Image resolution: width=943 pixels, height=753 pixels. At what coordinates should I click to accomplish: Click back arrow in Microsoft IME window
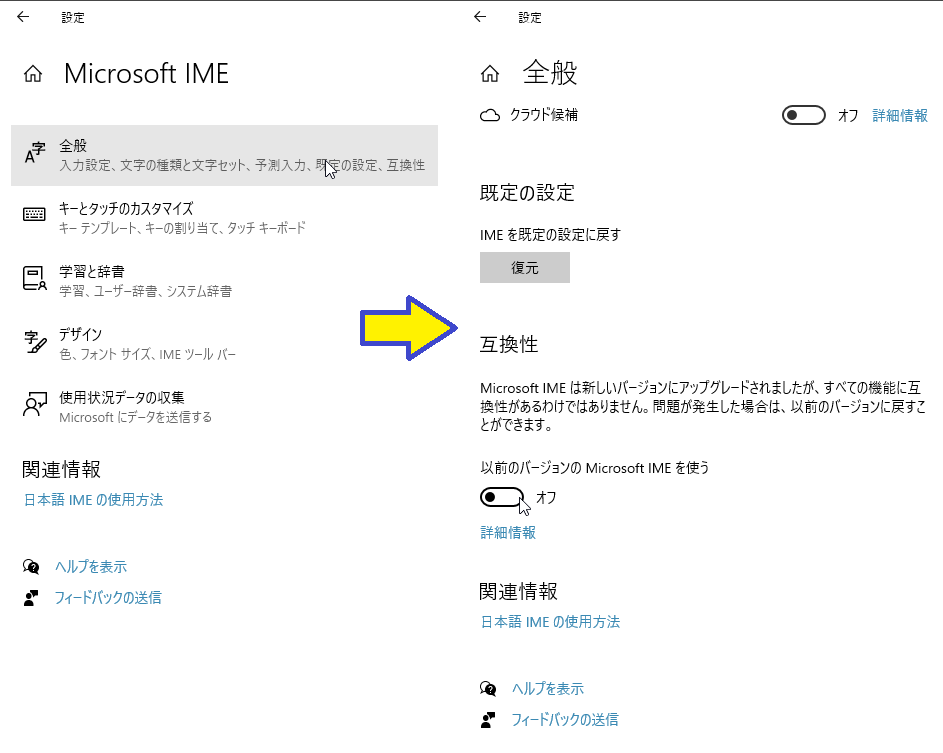click(23, 17)
